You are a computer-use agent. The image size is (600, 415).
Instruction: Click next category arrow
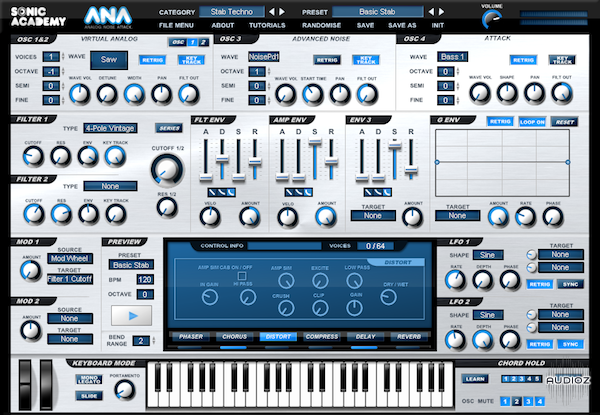(x=282, y=12)
